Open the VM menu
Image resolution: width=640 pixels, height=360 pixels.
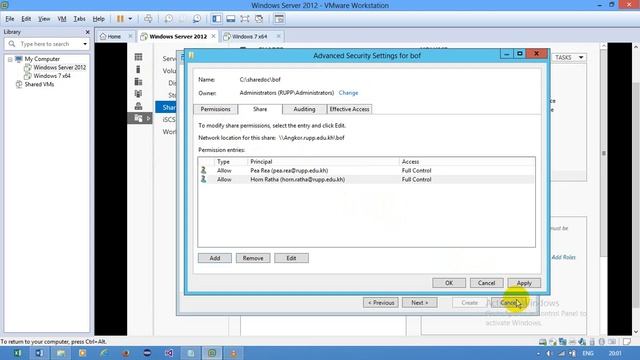(62, 19)
